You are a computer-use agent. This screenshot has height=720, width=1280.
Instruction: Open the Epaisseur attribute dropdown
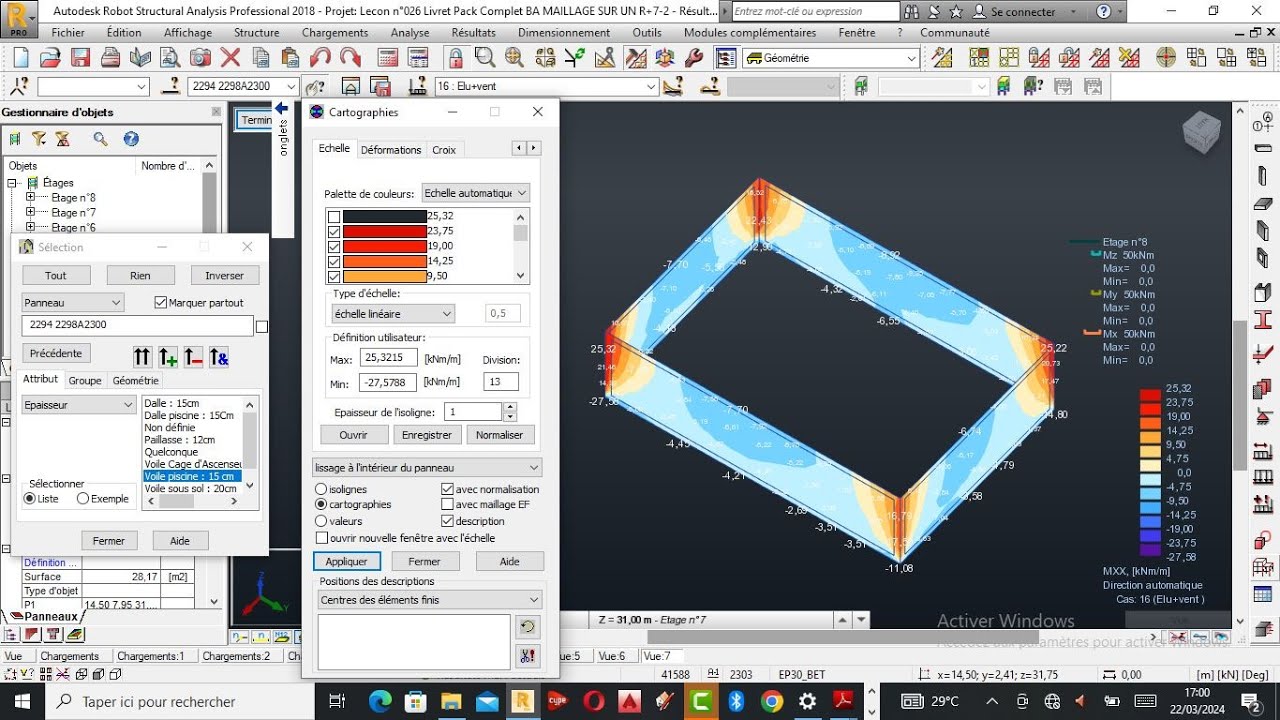coord(79,405)
